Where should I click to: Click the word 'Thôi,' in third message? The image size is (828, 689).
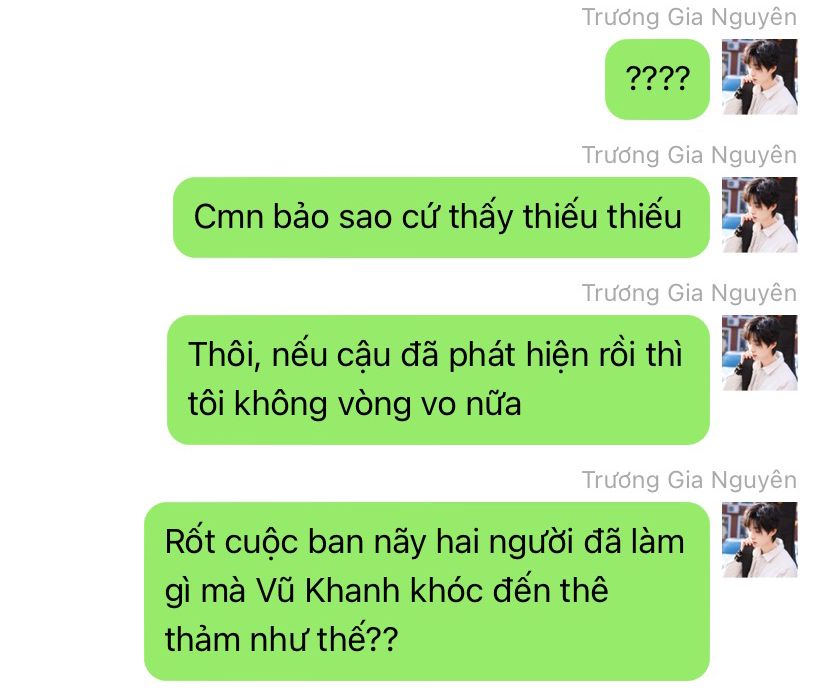point(224,355)
